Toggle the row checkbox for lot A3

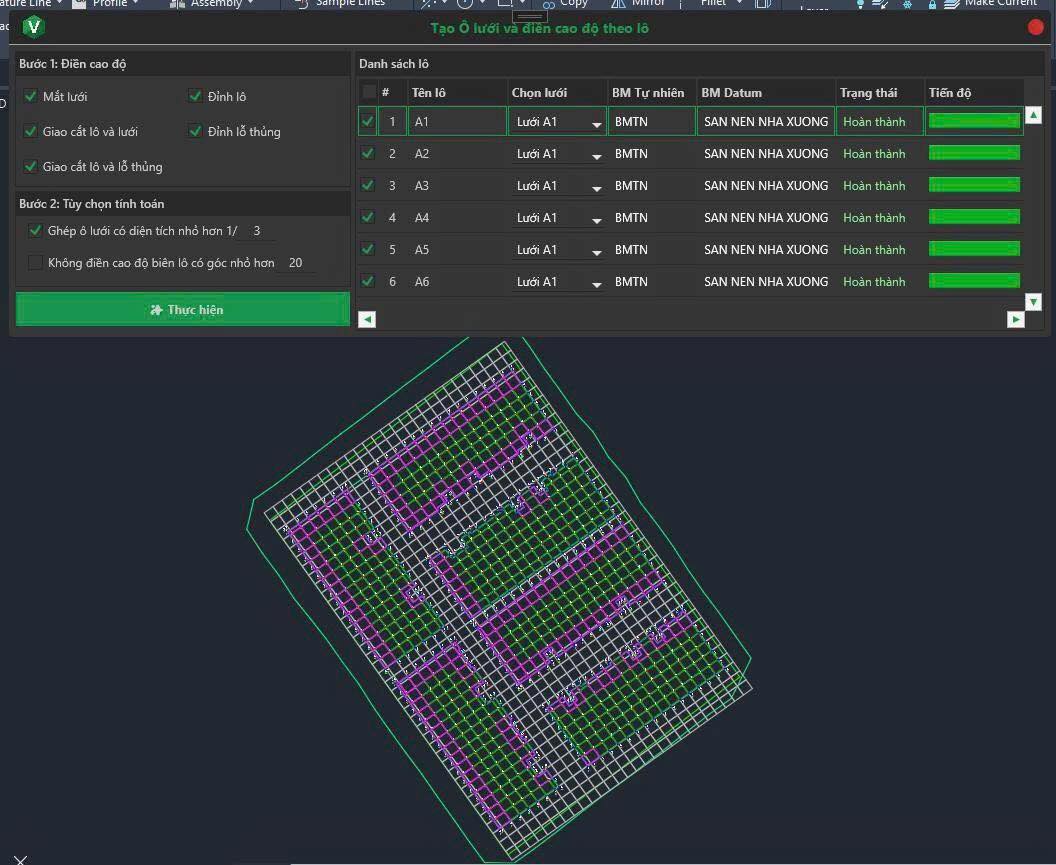[368, 185]
